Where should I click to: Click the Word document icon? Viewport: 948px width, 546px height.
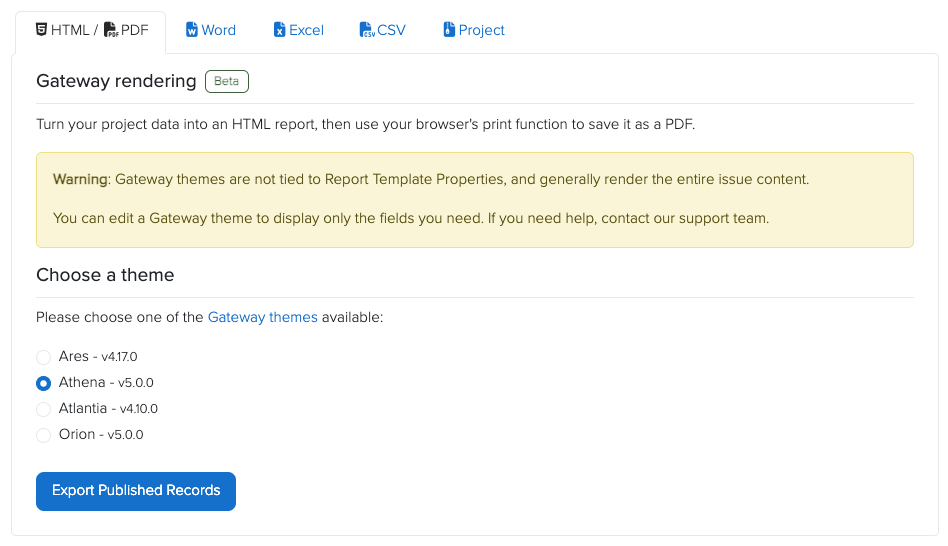tap(192, 30)
